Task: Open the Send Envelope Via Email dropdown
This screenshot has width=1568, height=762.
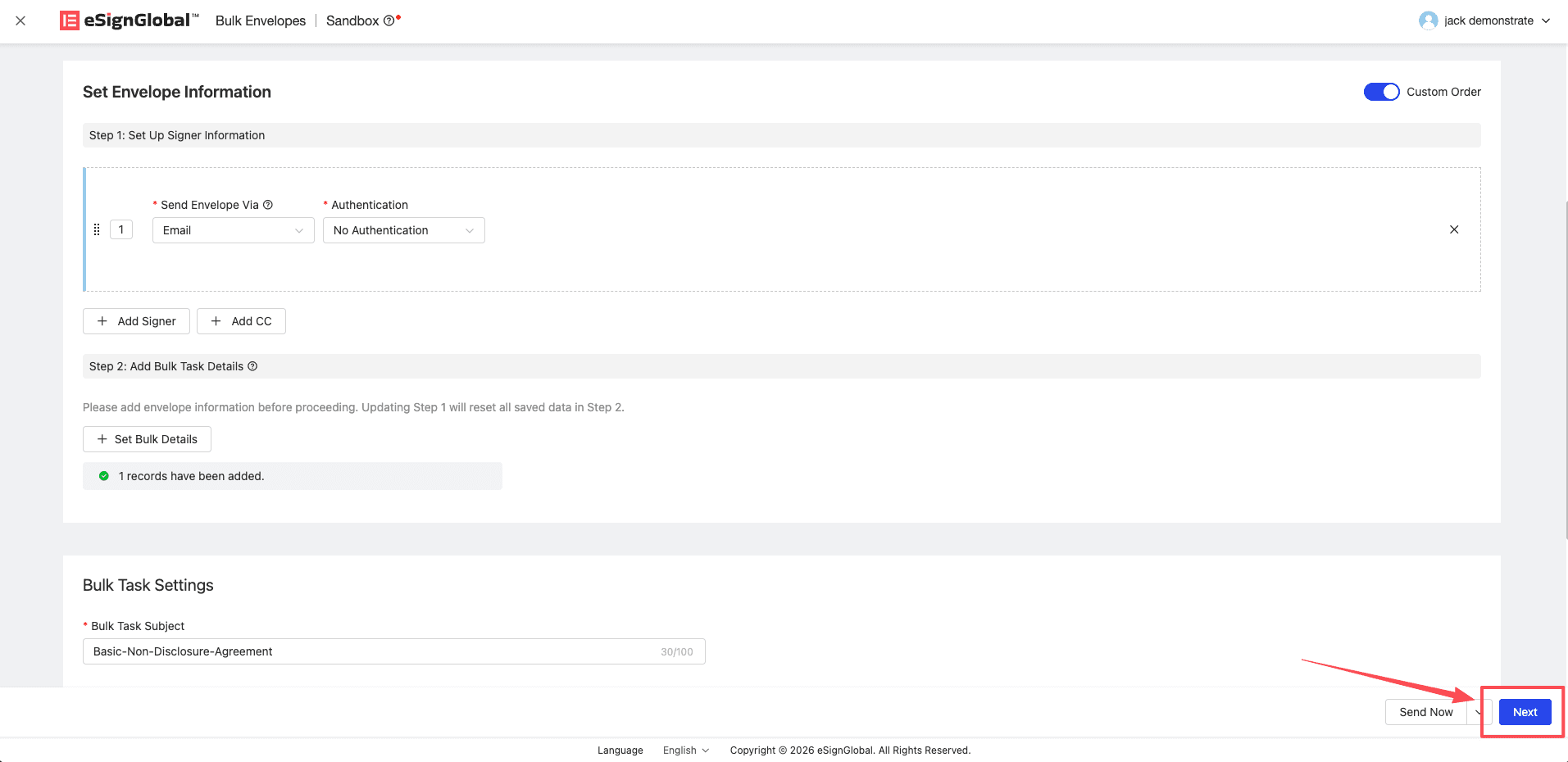Action: click(233, 230)
